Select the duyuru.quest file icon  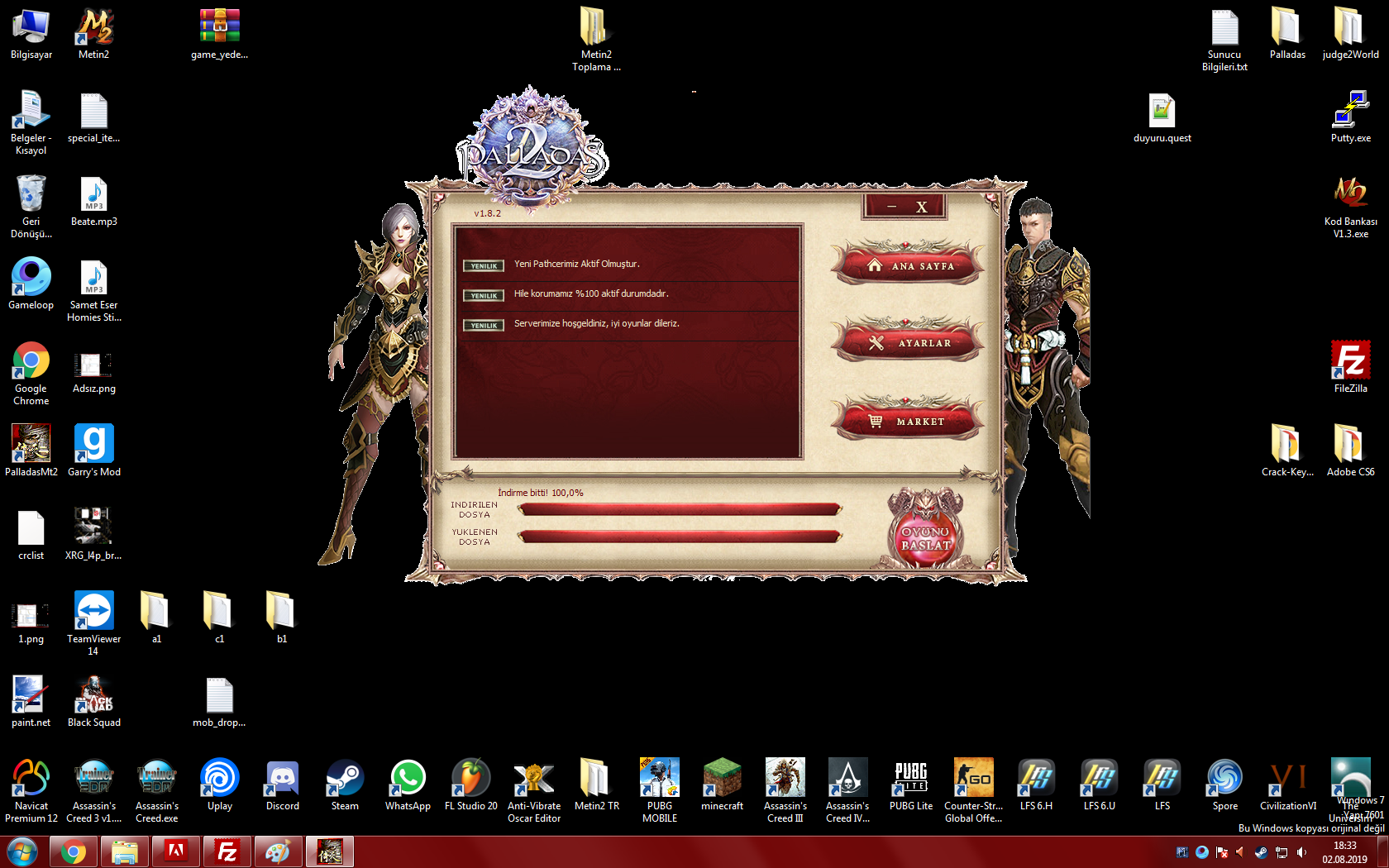point(1162,117)
